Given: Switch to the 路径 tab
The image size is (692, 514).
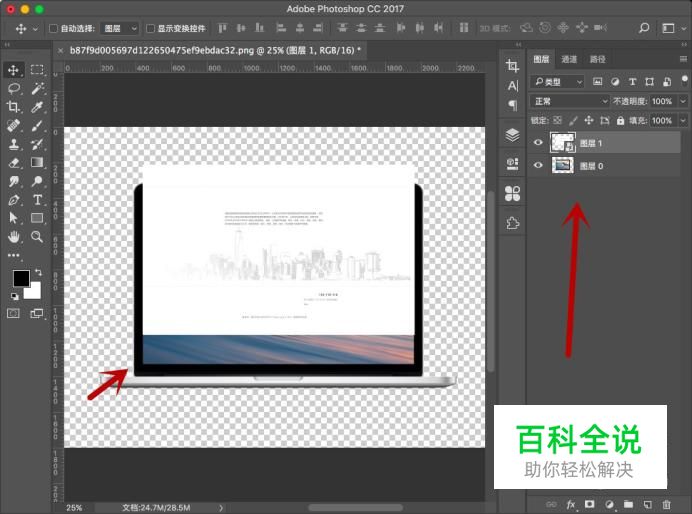Looking at the screenshot, I should [597, 59].
